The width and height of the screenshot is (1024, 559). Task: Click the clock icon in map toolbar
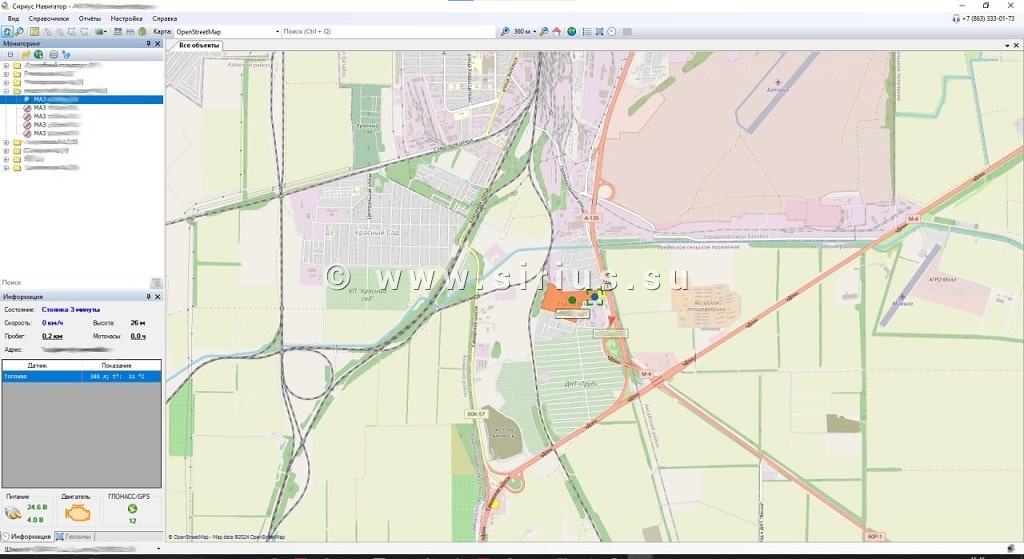pos(612,32)
